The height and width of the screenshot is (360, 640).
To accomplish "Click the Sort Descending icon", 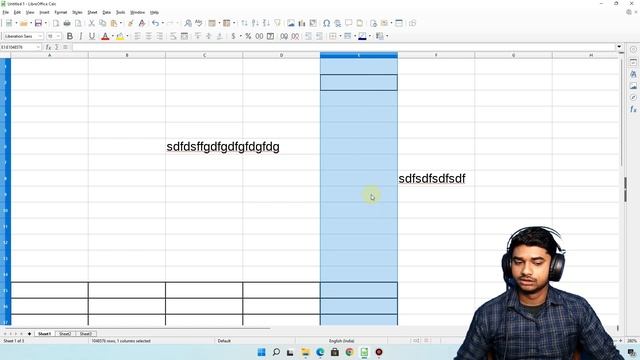I will pos(266,23).
